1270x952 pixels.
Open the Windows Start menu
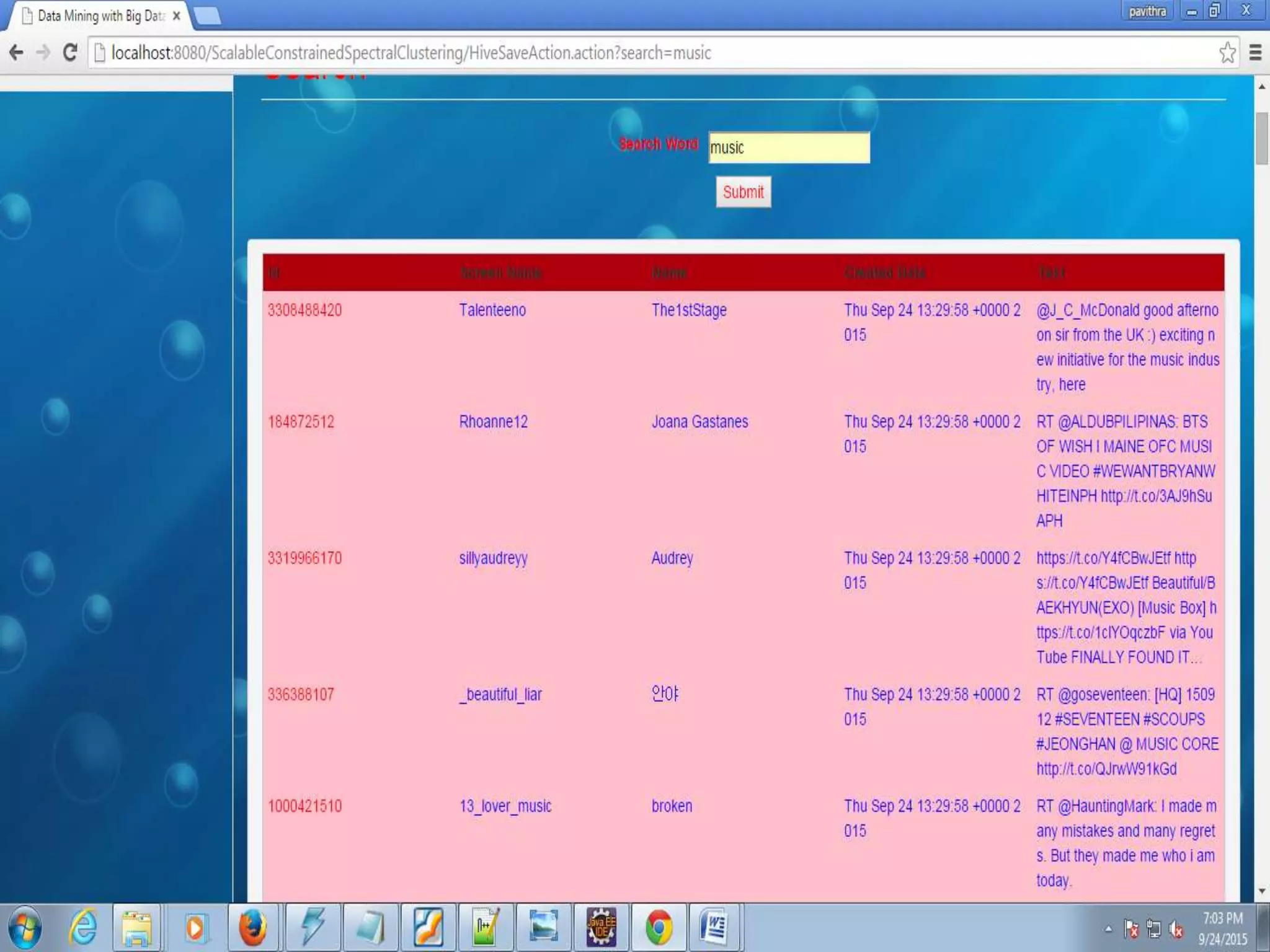point(25,928)
